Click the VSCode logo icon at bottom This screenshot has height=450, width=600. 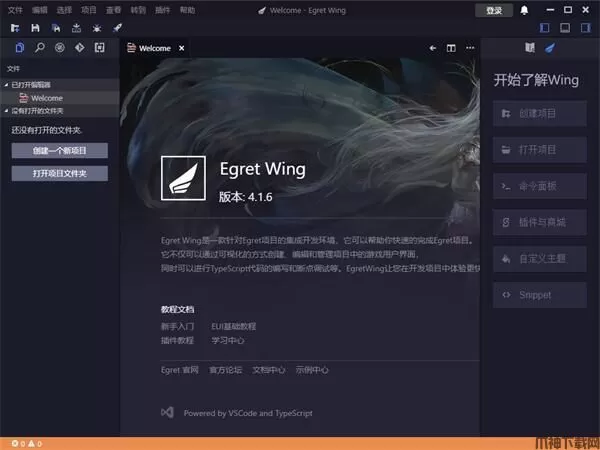[167, 412]
